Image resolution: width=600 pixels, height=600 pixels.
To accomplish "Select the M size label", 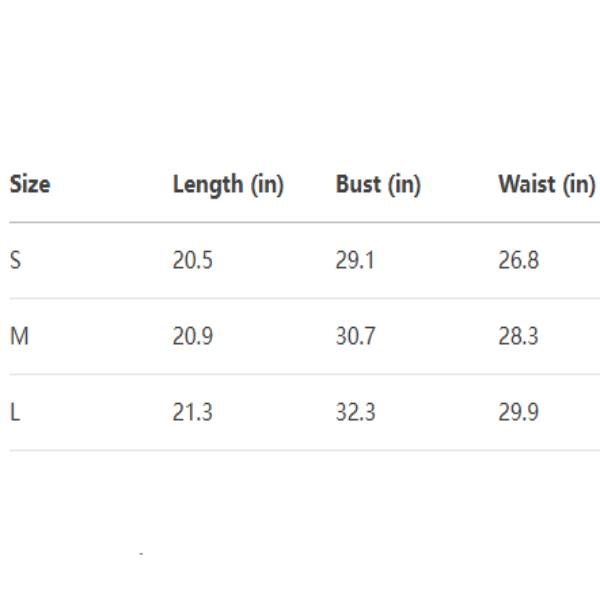I will click(19, 337).
